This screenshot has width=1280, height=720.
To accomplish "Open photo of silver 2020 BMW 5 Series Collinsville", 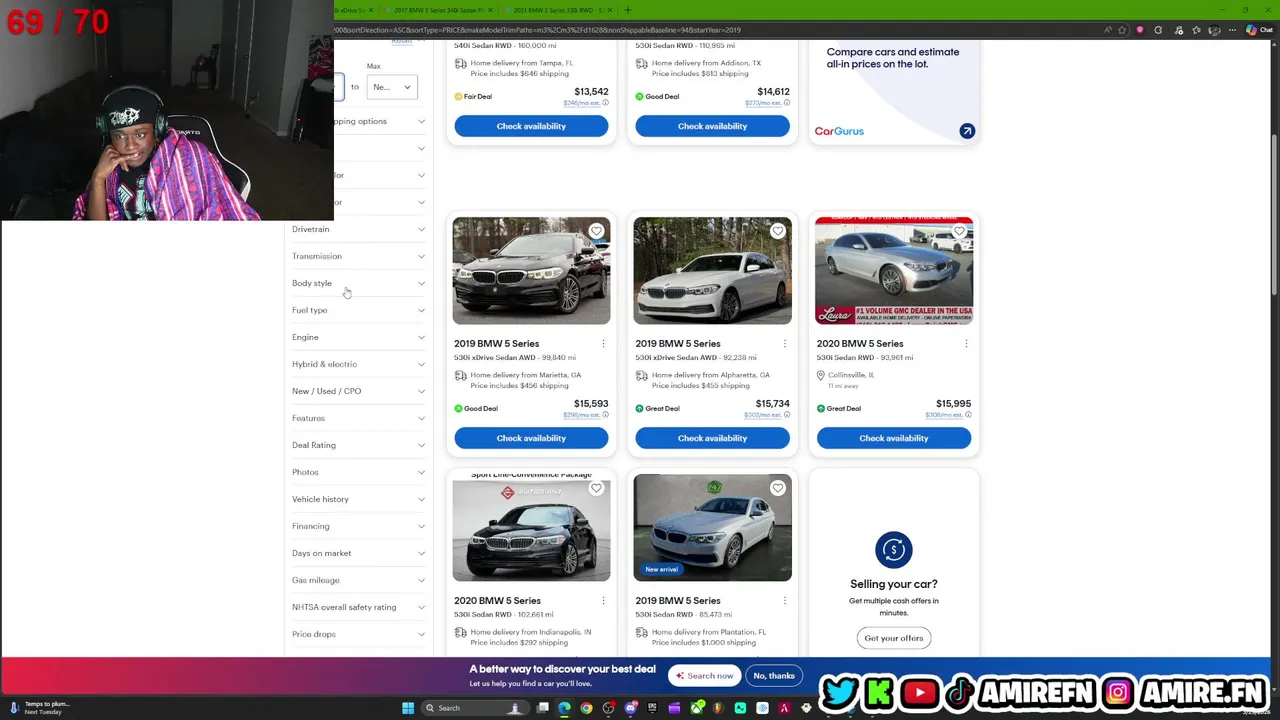I will click(x=894, y=271).
